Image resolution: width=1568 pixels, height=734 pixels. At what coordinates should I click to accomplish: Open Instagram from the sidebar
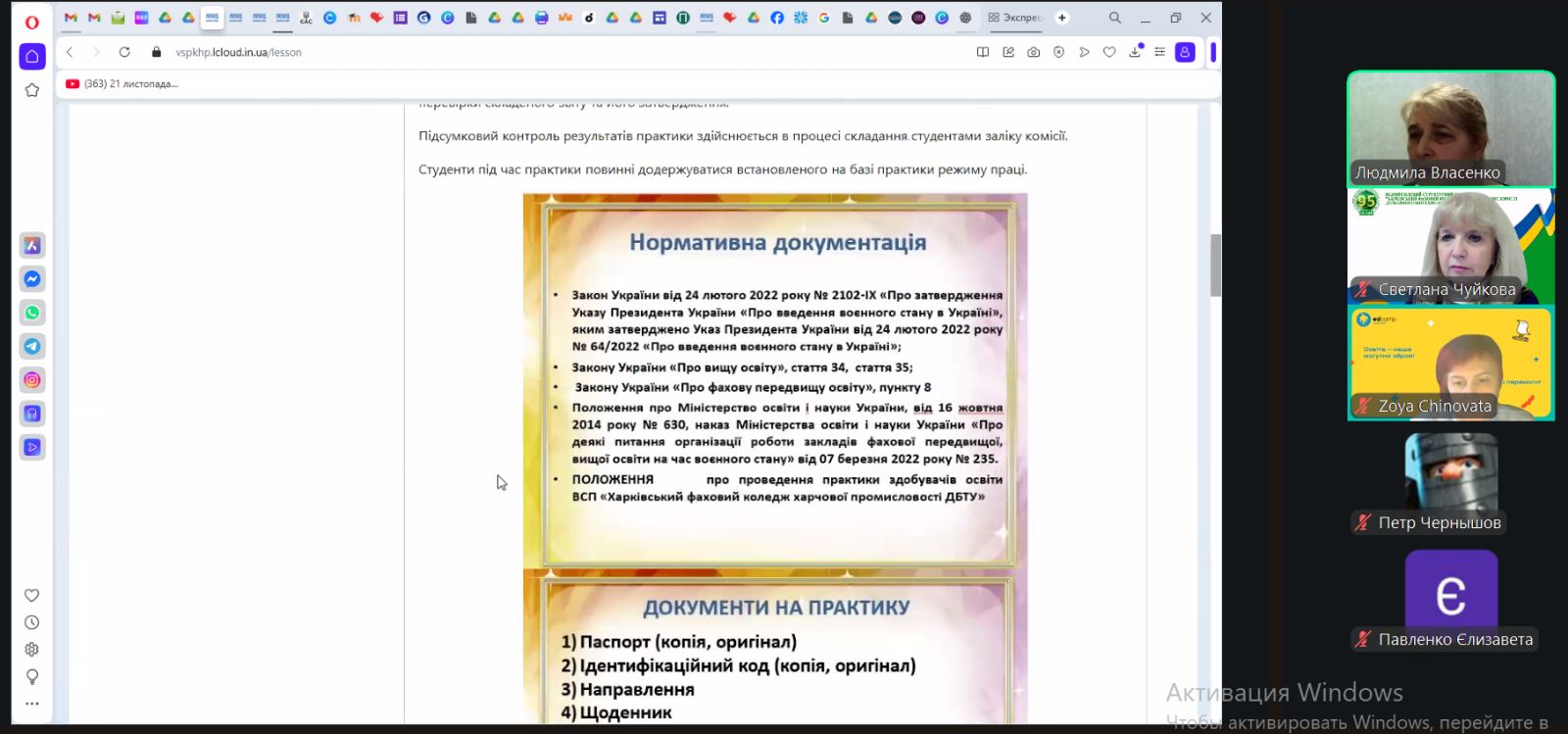[32, 380]
